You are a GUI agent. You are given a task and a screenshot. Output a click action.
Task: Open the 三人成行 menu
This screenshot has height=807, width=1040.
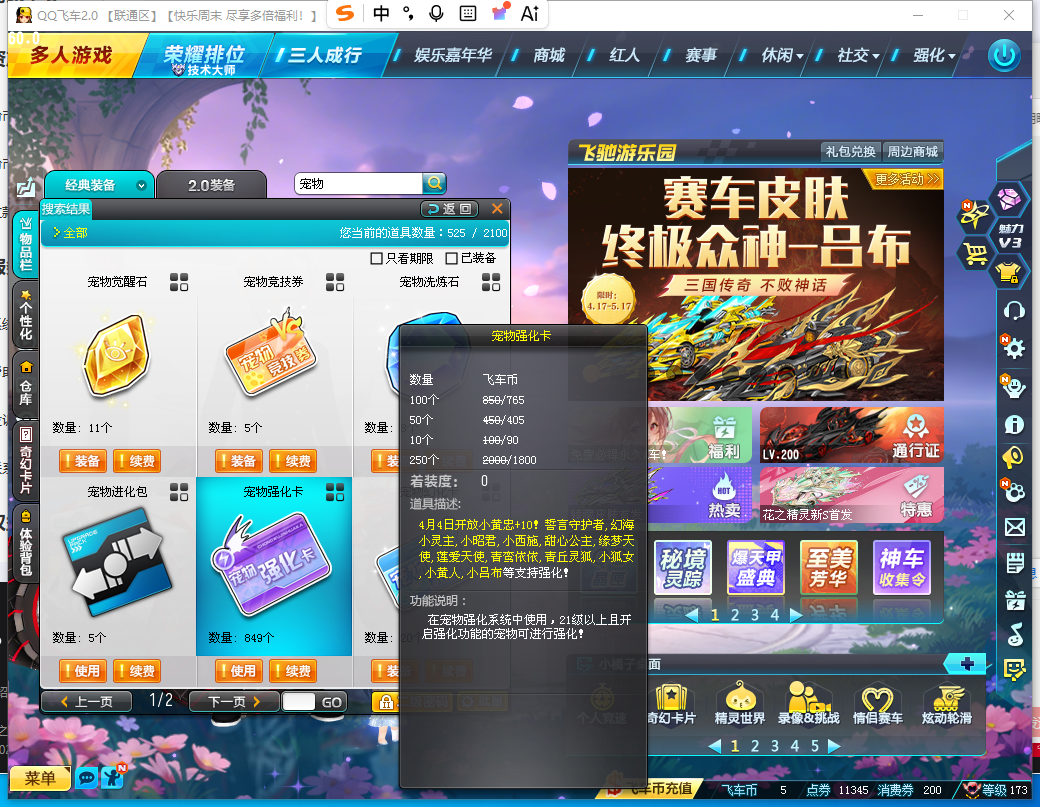tap(325, 55)
